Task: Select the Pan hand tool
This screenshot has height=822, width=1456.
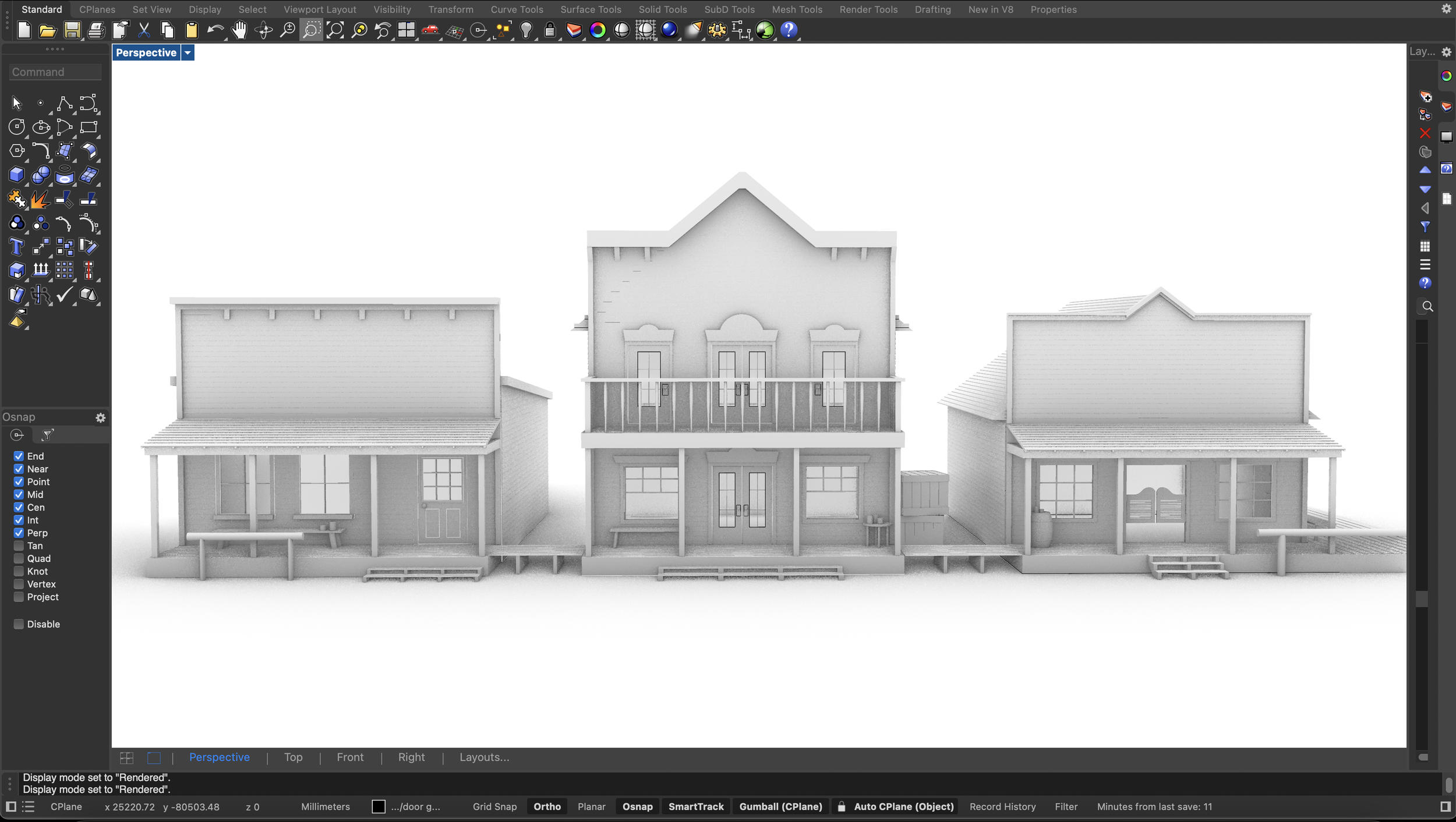Action: [239, 30]
